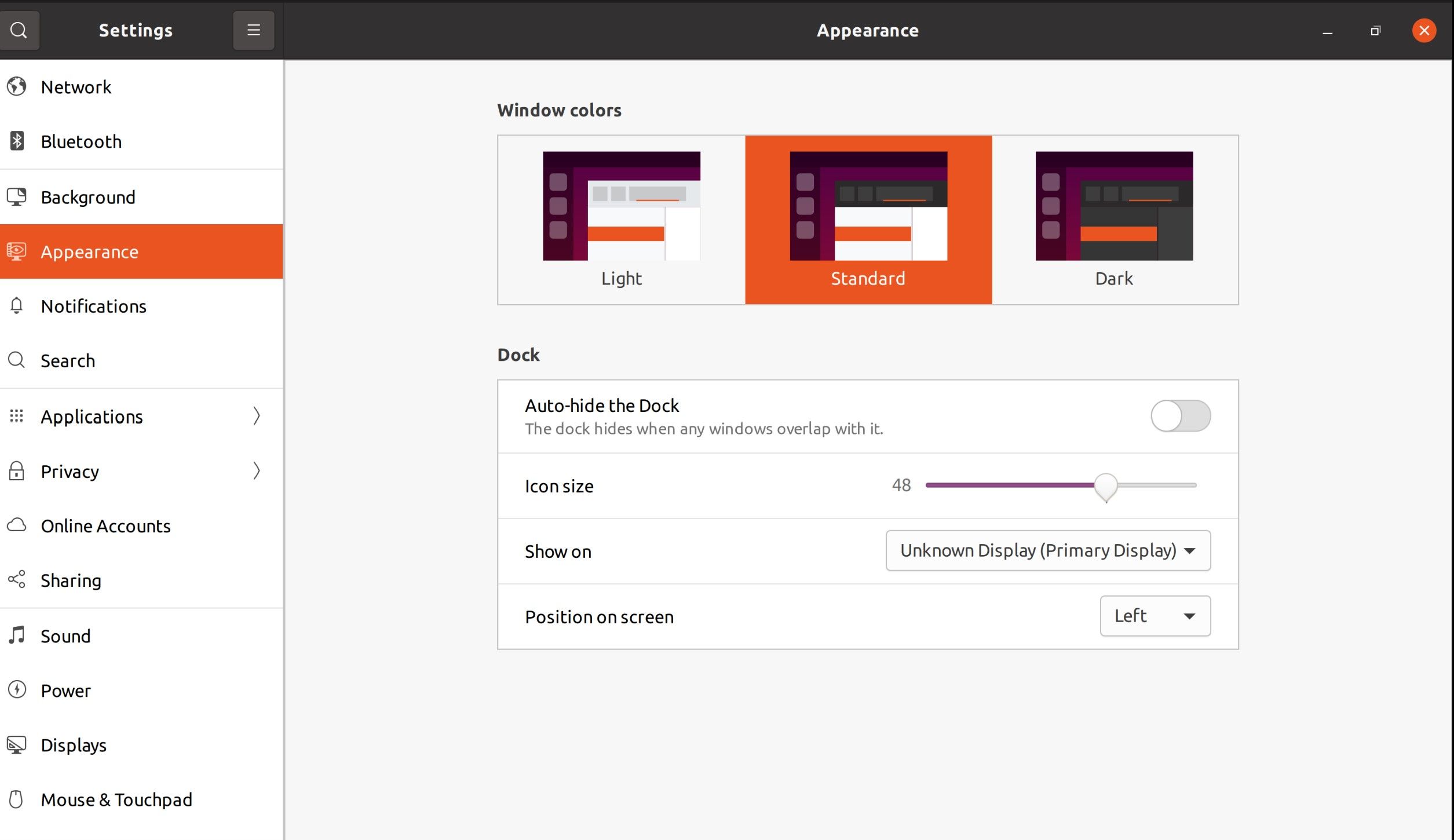Select the Light window color theme
The width and height of the screenshot is (1454, 840).
pos(621,220)
